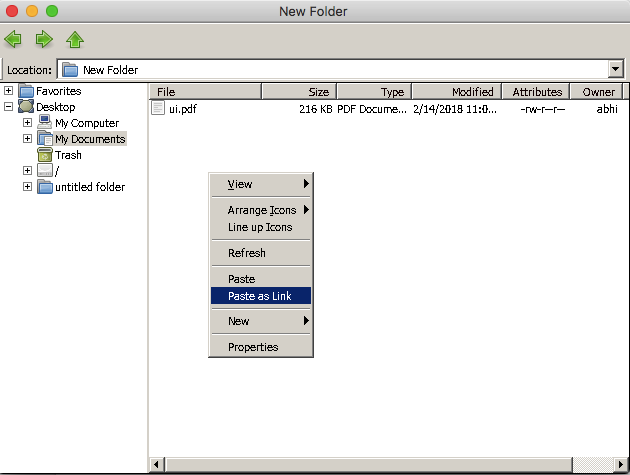Expand the Favorites tree node
The image size is (630, 475).
(x=9, y=91)
